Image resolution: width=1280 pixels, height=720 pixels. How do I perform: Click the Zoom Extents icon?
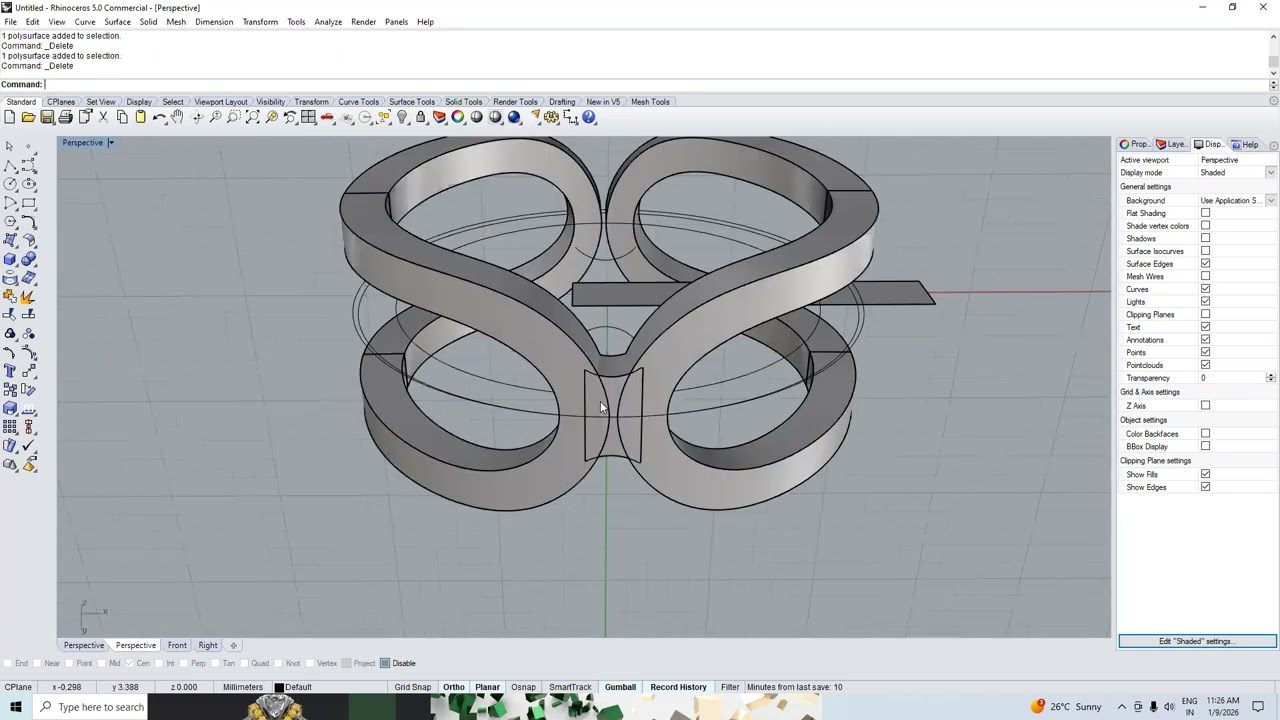click(253, 118)
